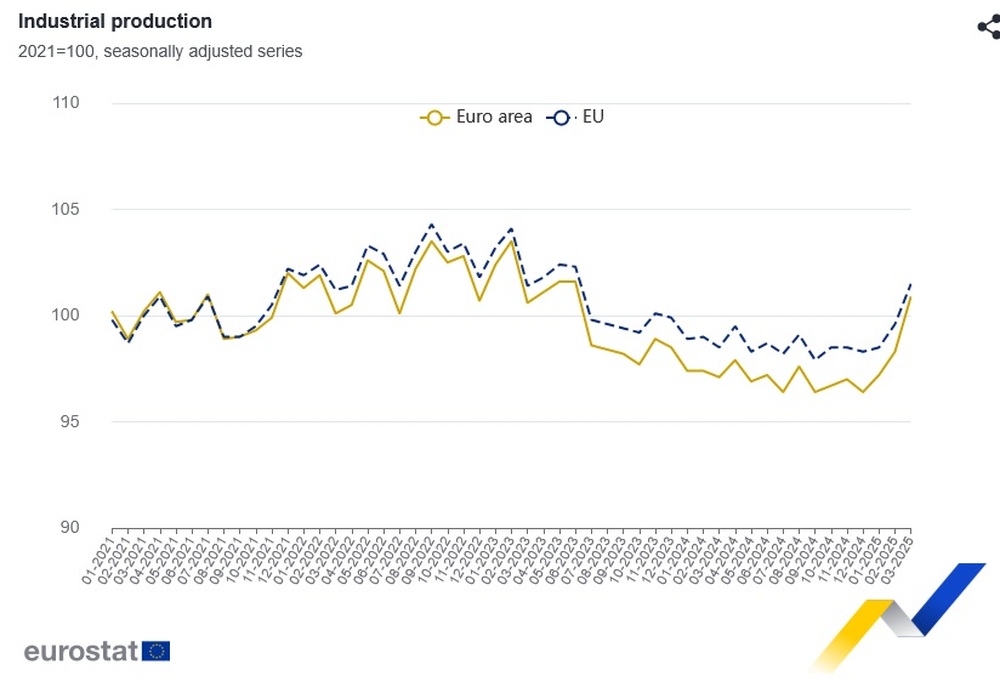Click the yellow circle marker for Euro area

[x=434, y=117]
